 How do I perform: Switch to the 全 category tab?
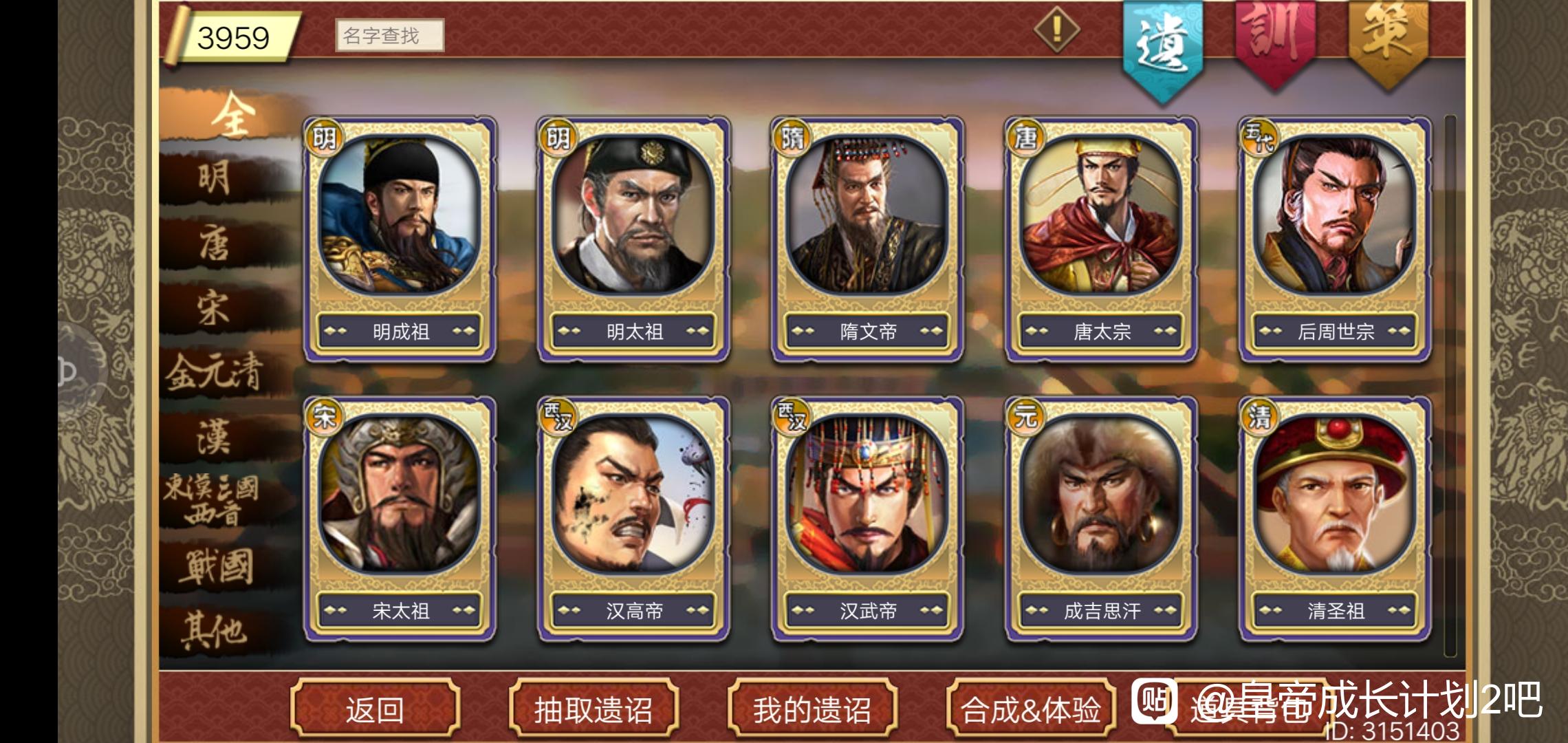tap(230, 115)
